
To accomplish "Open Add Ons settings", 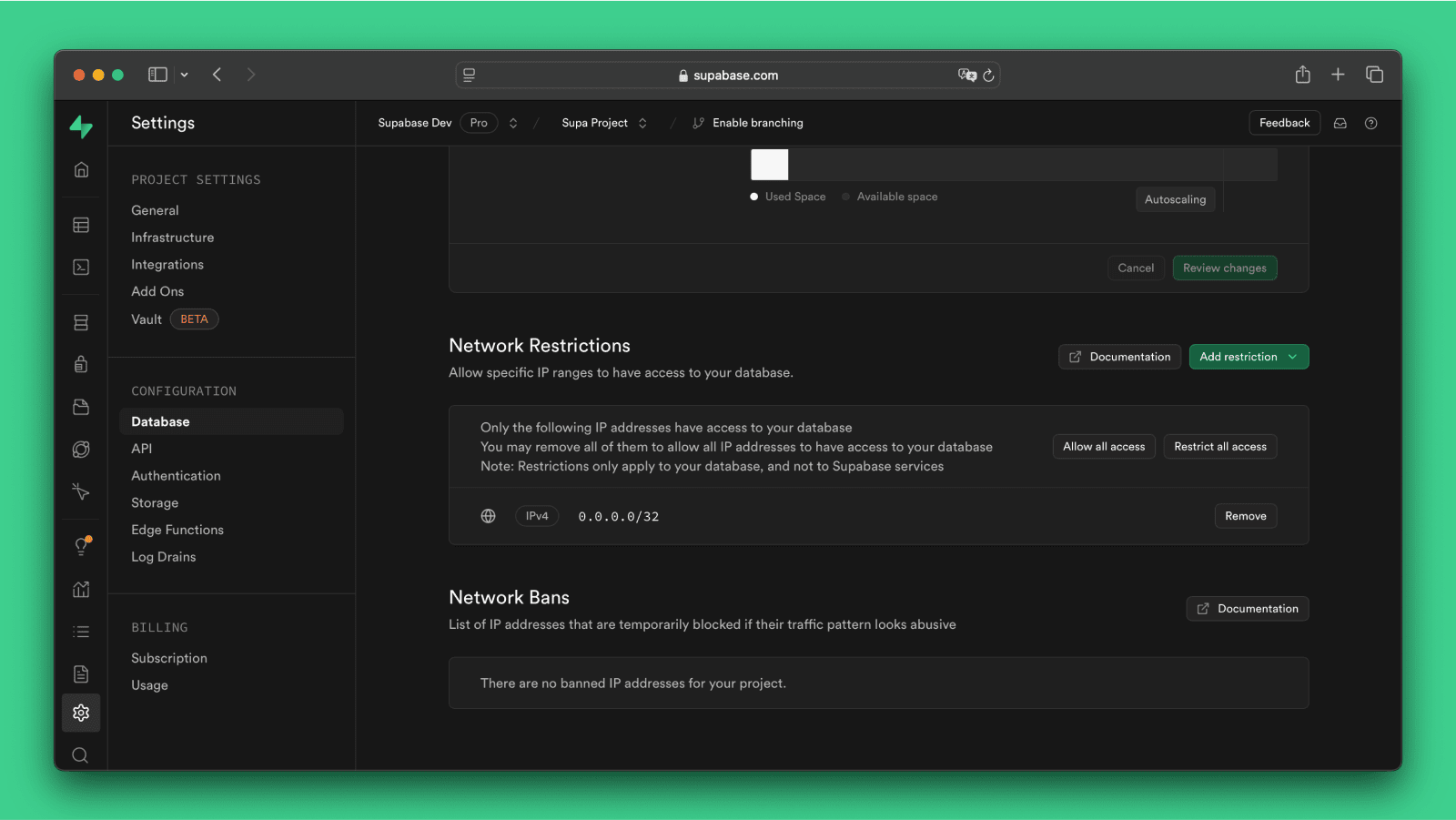I will [157, 291].
